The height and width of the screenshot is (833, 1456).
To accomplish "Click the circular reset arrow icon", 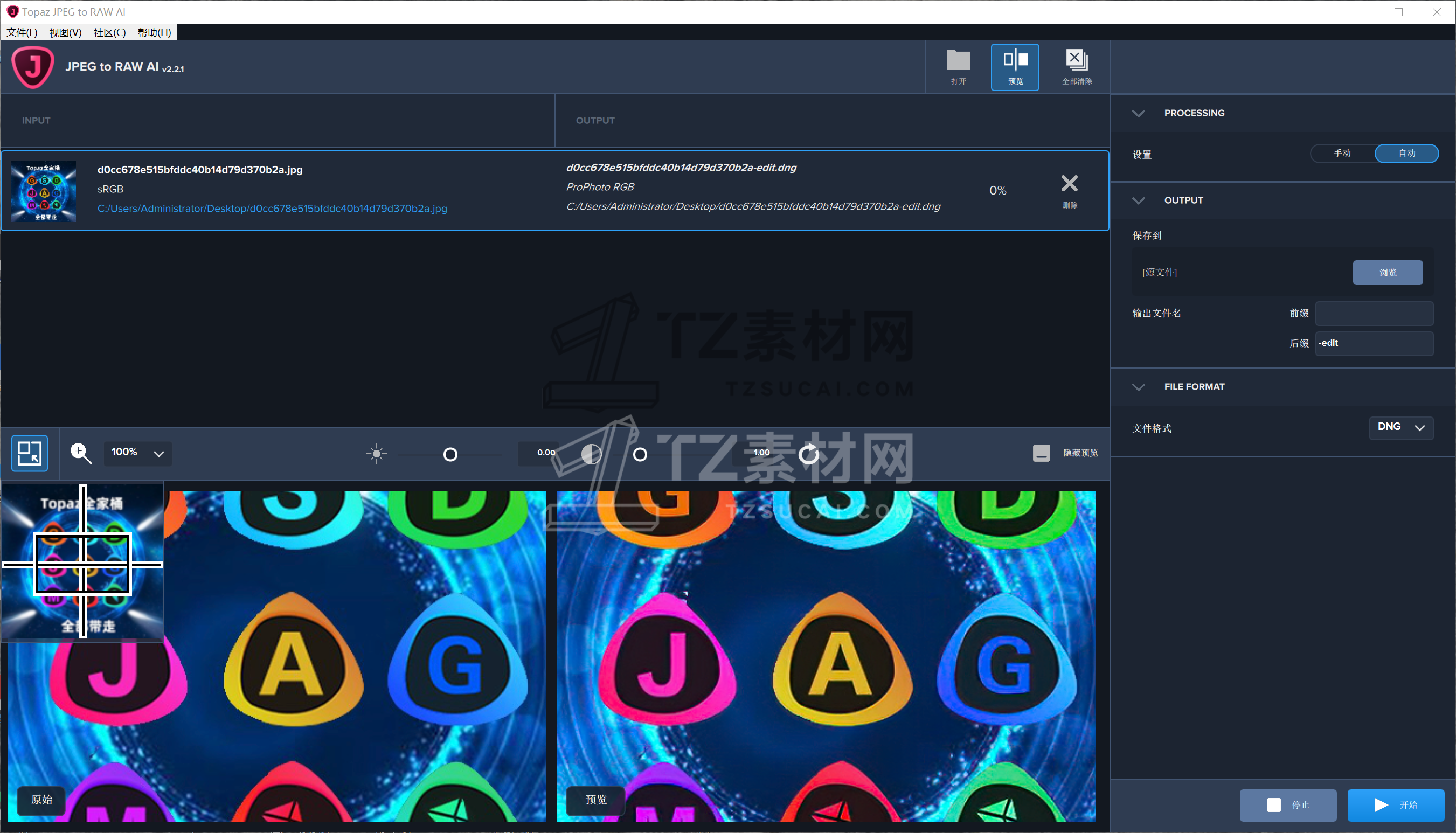I will pyautogui.click(x=808, y=454).
